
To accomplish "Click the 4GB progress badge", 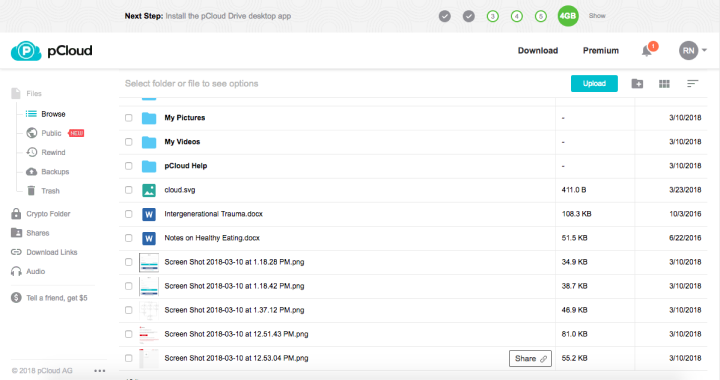I will coord(568,16).
